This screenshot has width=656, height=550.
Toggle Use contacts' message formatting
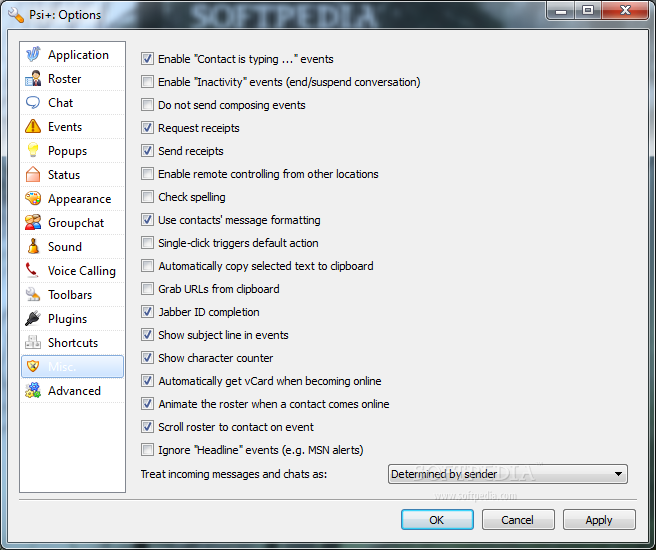click(x=147, y=220)
